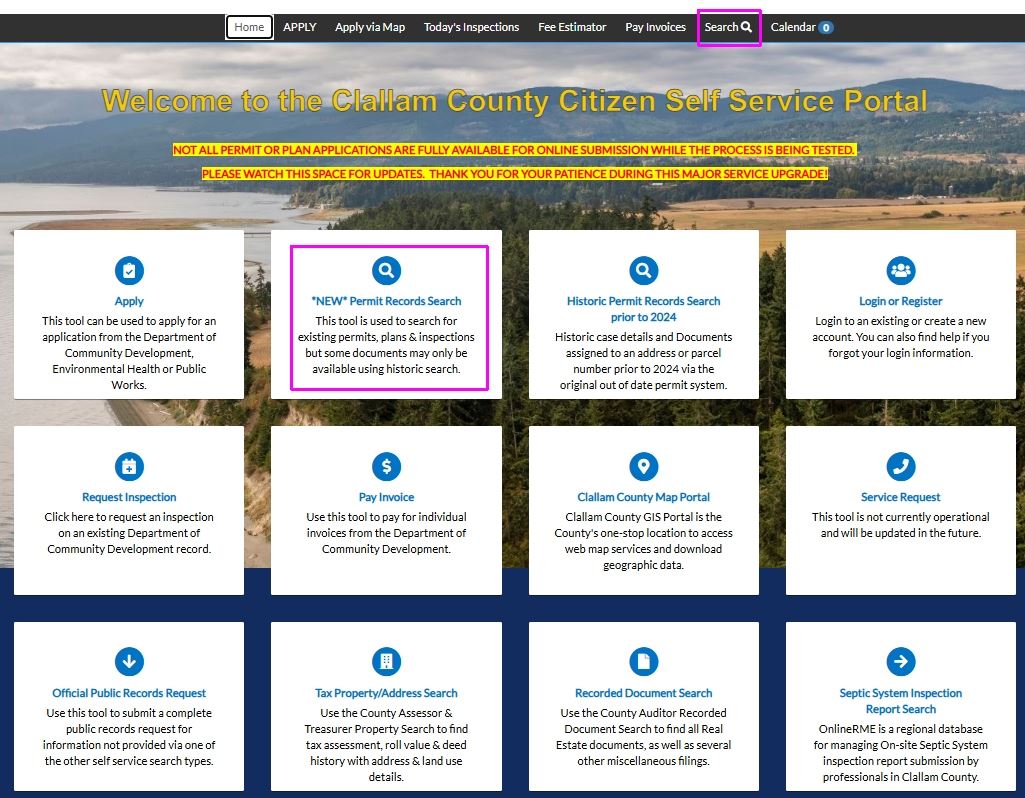Image resolution: width=1025 pixels, height=798 pixels.
Task: Click the Tax Property/Address Search building icon
Action: tap(386, 661)
